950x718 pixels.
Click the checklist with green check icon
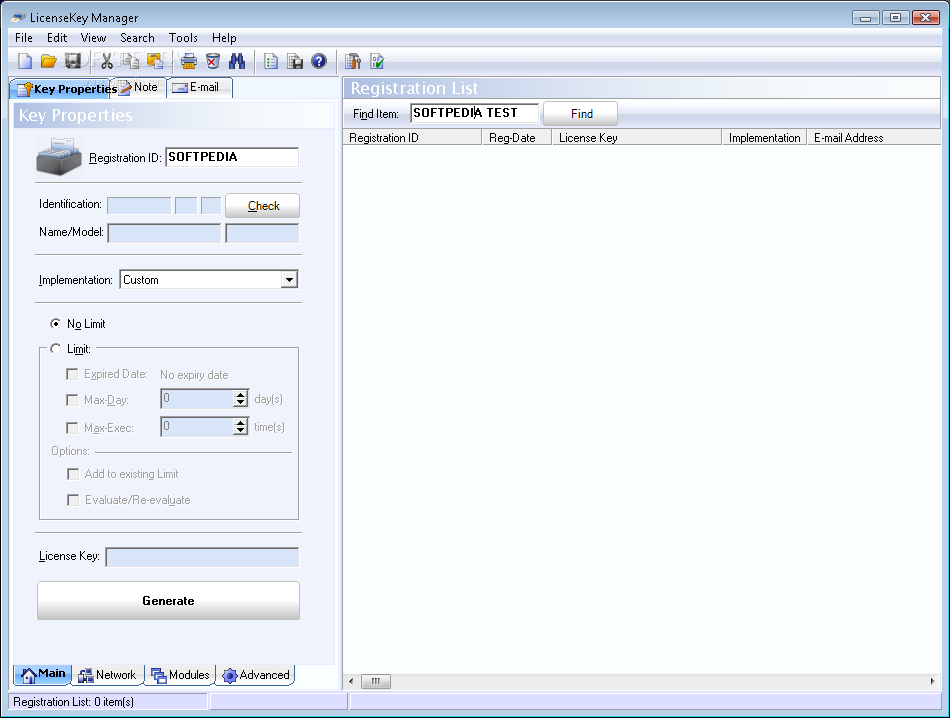[x=377, y=61]
